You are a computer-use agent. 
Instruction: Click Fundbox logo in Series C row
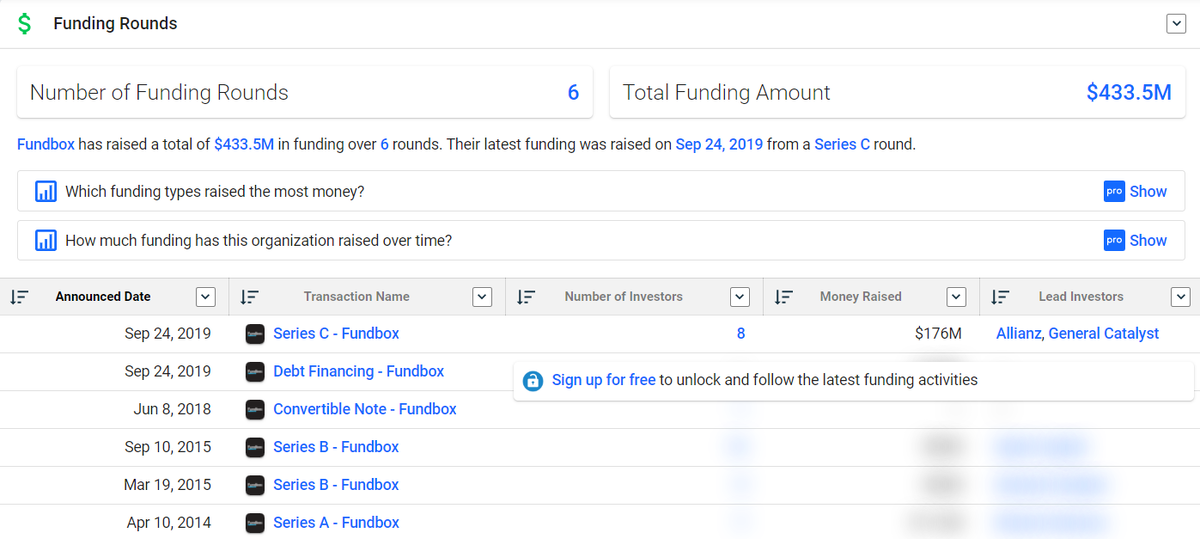click(255, 334)
